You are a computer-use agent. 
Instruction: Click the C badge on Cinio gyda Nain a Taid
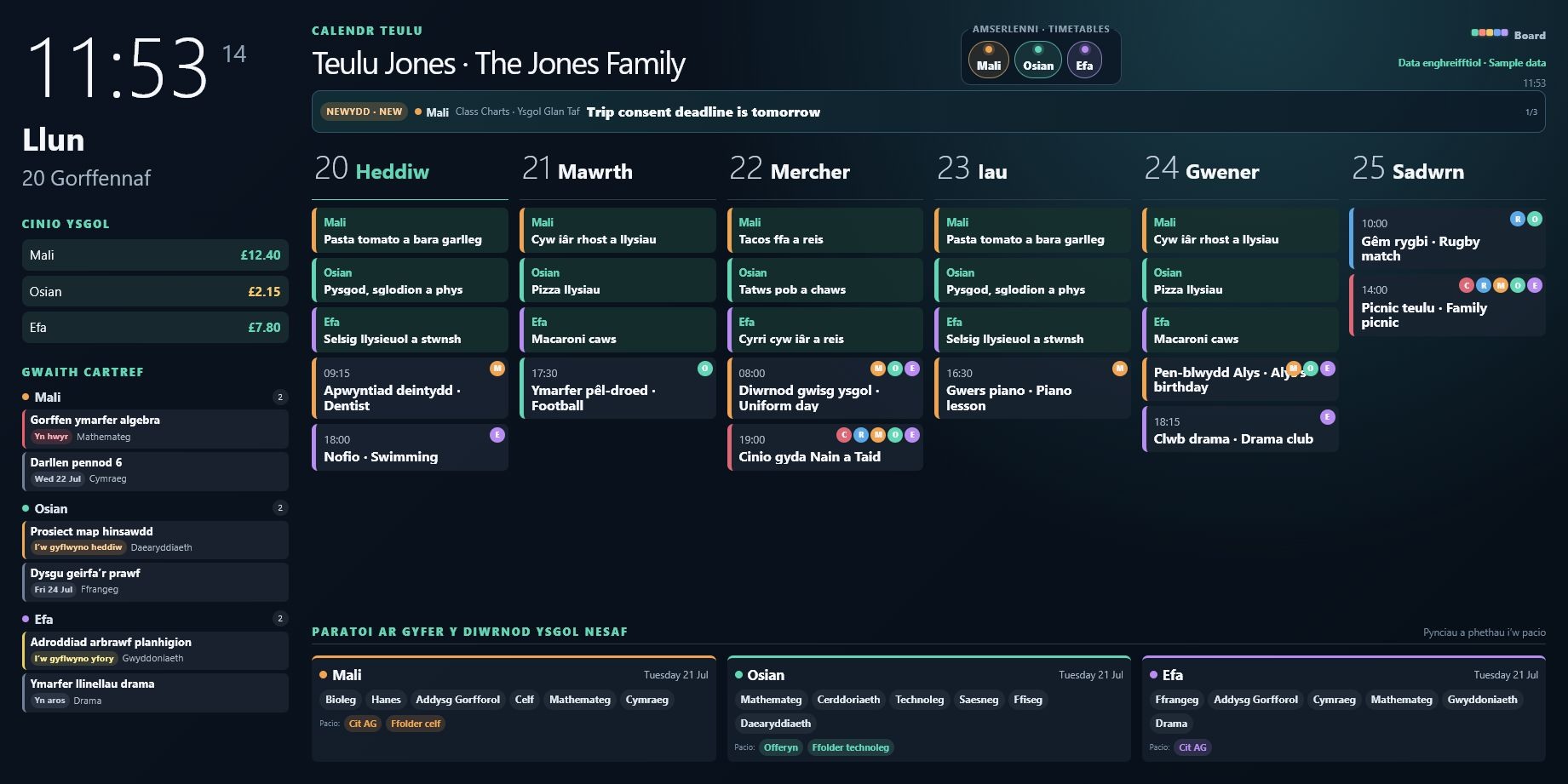coord(844,435)
